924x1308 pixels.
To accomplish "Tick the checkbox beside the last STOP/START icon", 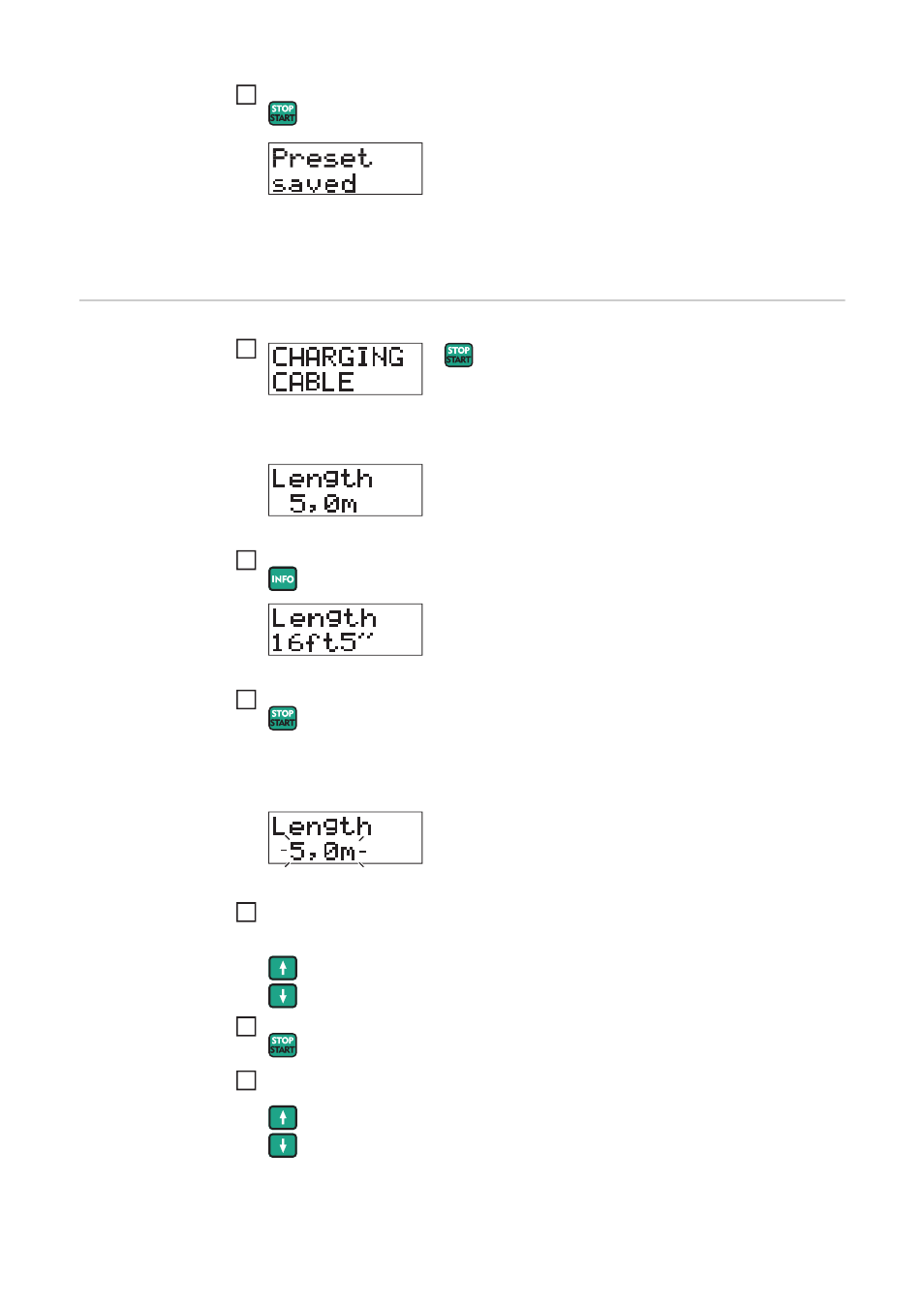I will 247,1026.
